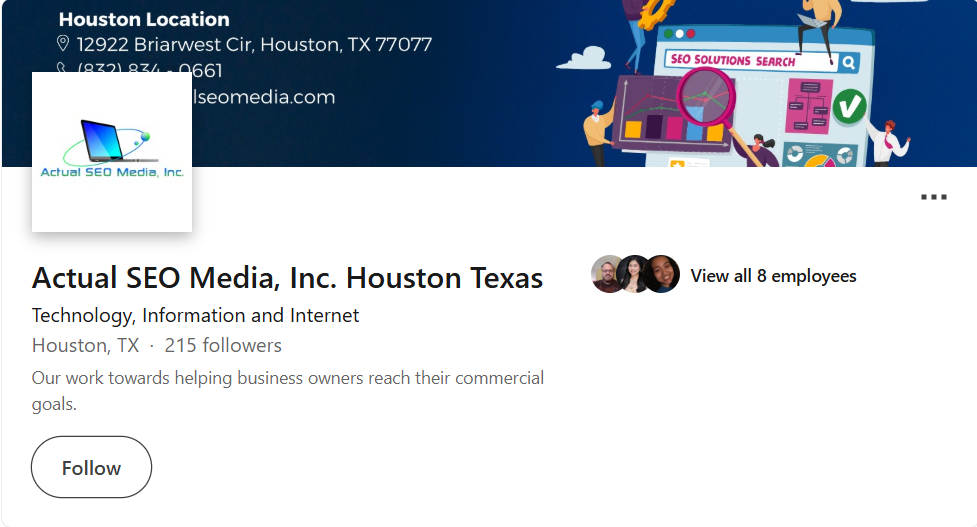Click Technology, Information and Internet text
Viewport: 977px width, 527px height.
click(196, 315)
